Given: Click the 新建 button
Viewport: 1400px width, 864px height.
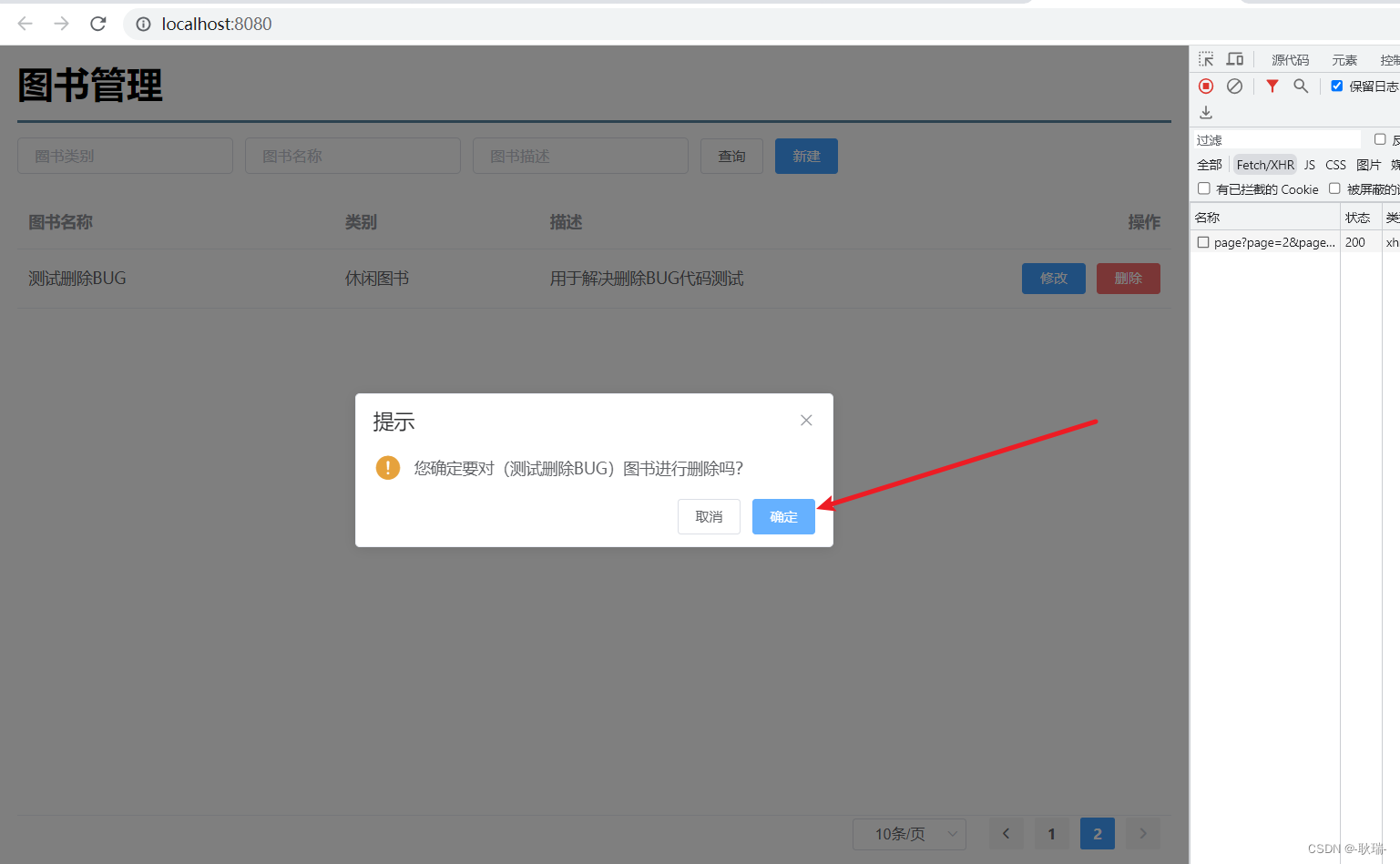Looking at the screenshot, I should [x=806, y=156].
